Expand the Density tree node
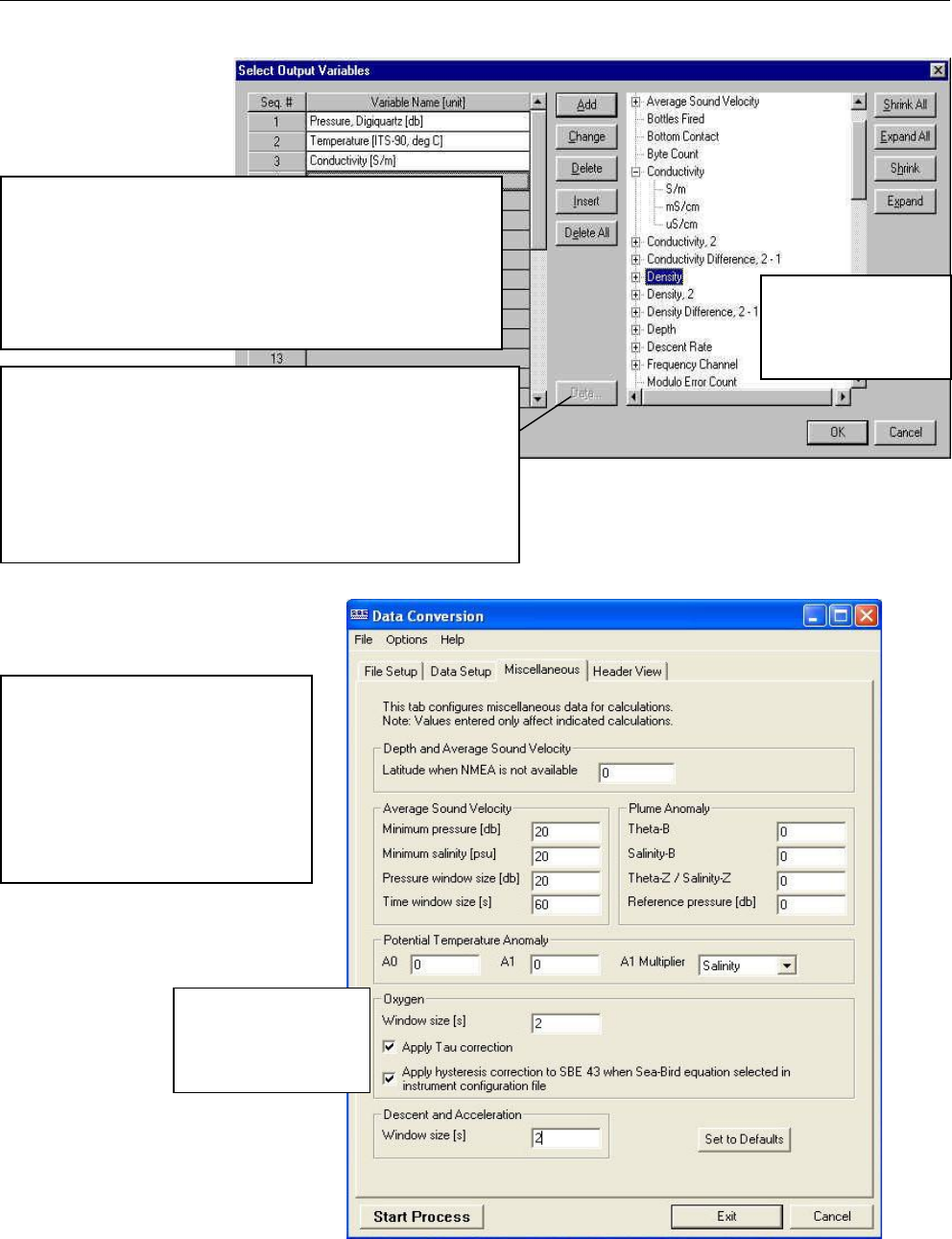The height and width of the screenshot is (1239, 952). [x=635, y=277]
